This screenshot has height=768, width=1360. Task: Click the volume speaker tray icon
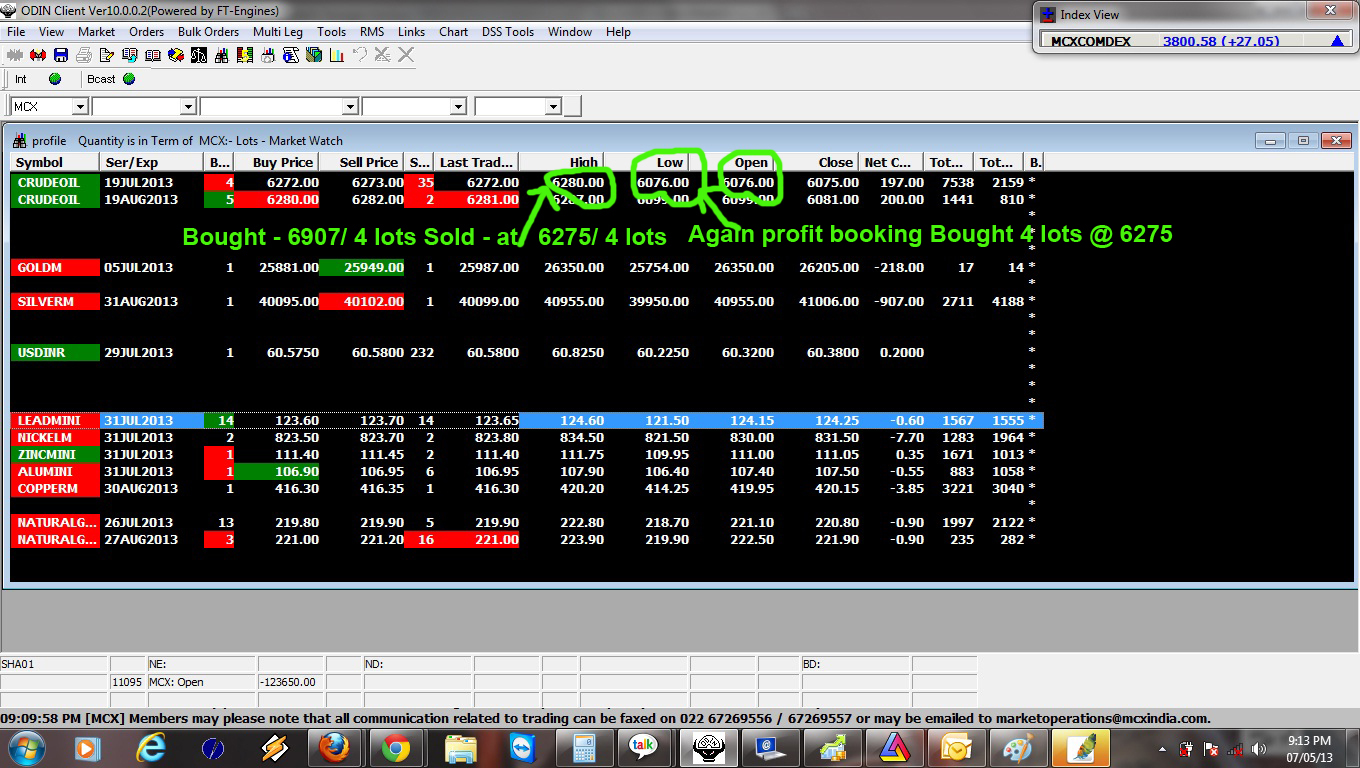click(x=1258, y=748)
